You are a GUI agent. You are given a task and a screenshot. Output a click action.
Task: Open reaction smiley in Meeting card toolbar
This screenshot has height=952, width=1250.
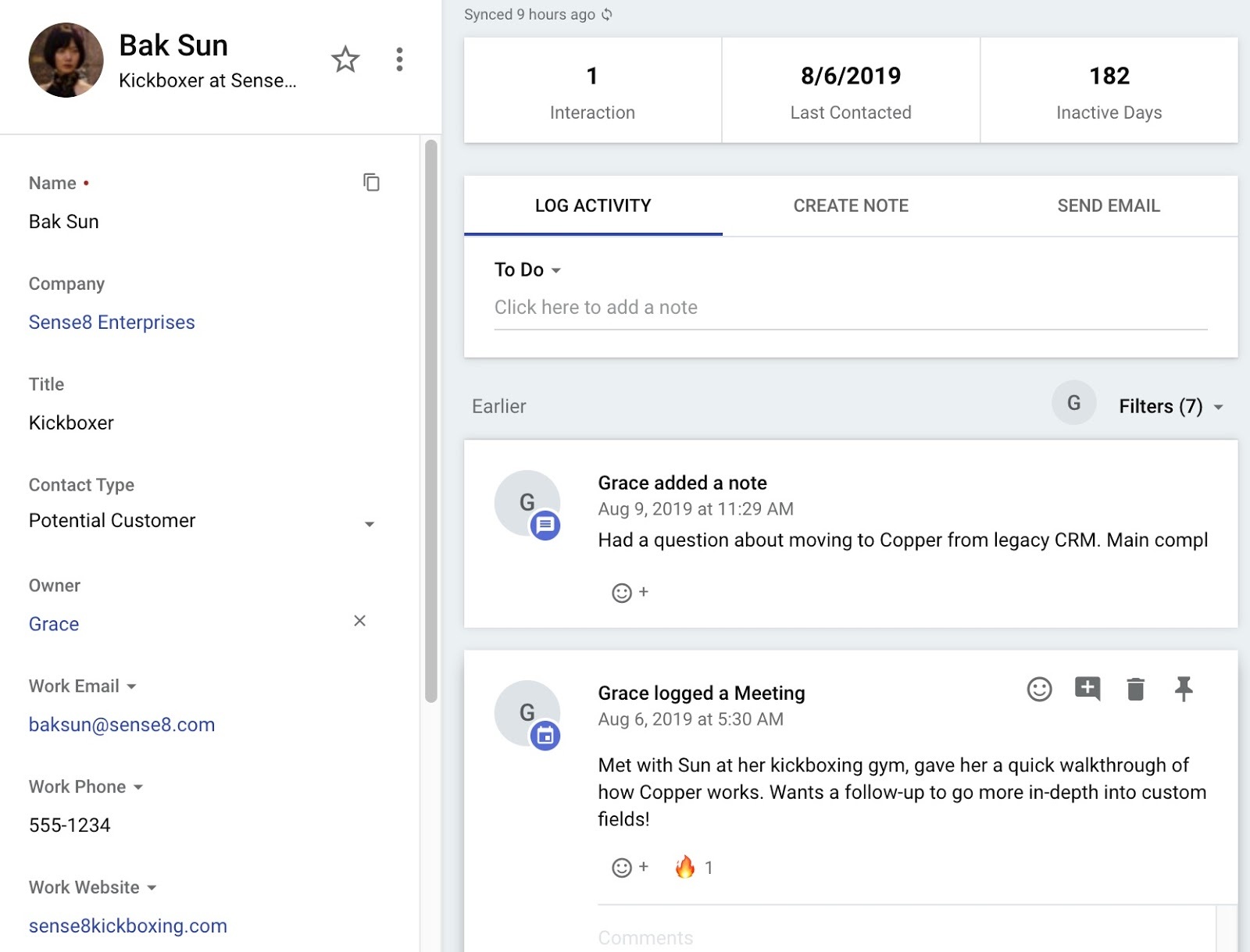(x=1039, y=689)
